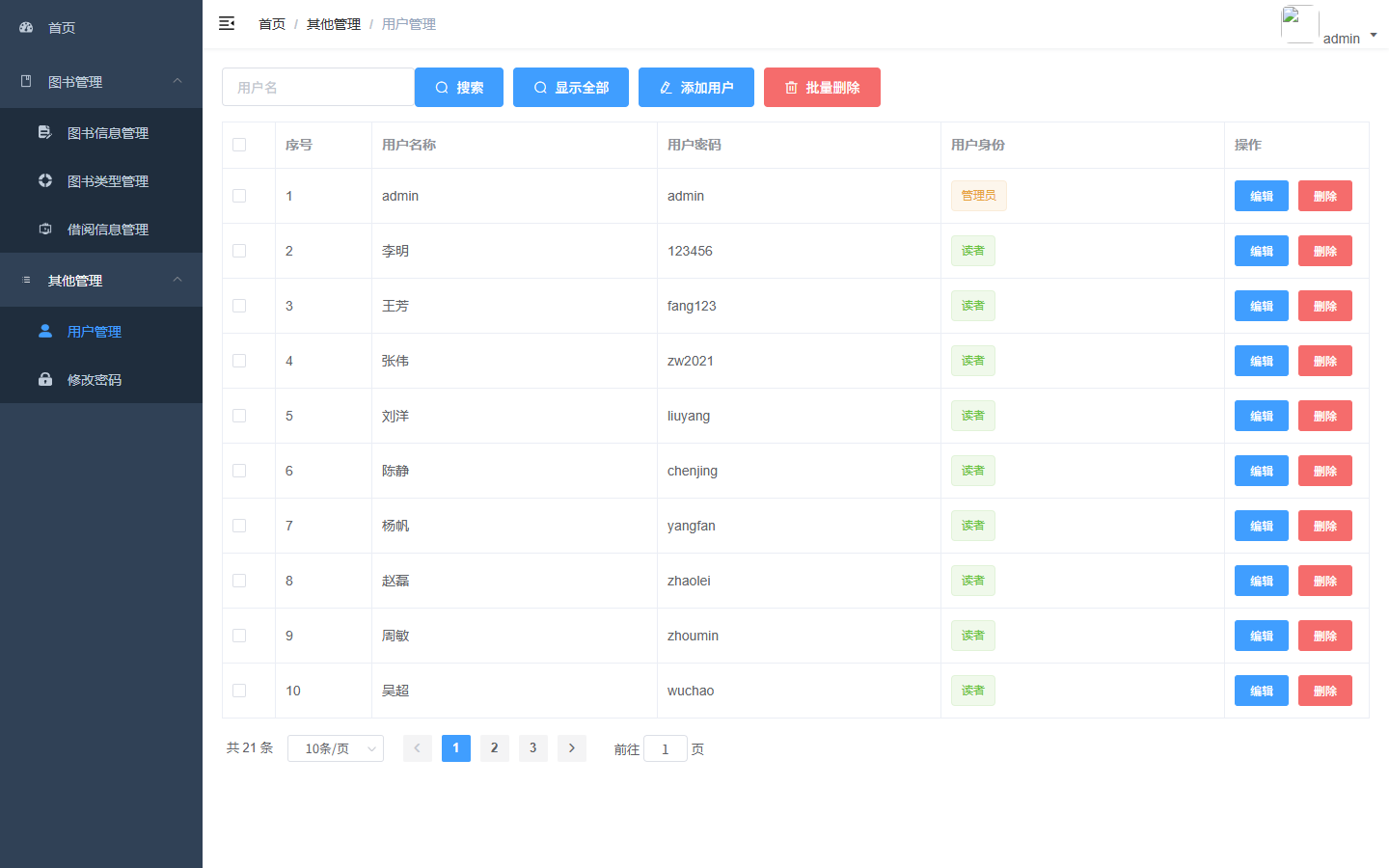Collapse the 图书管理 menu chevron
This screenshot has width=1389, height=868.
[177, 81]
